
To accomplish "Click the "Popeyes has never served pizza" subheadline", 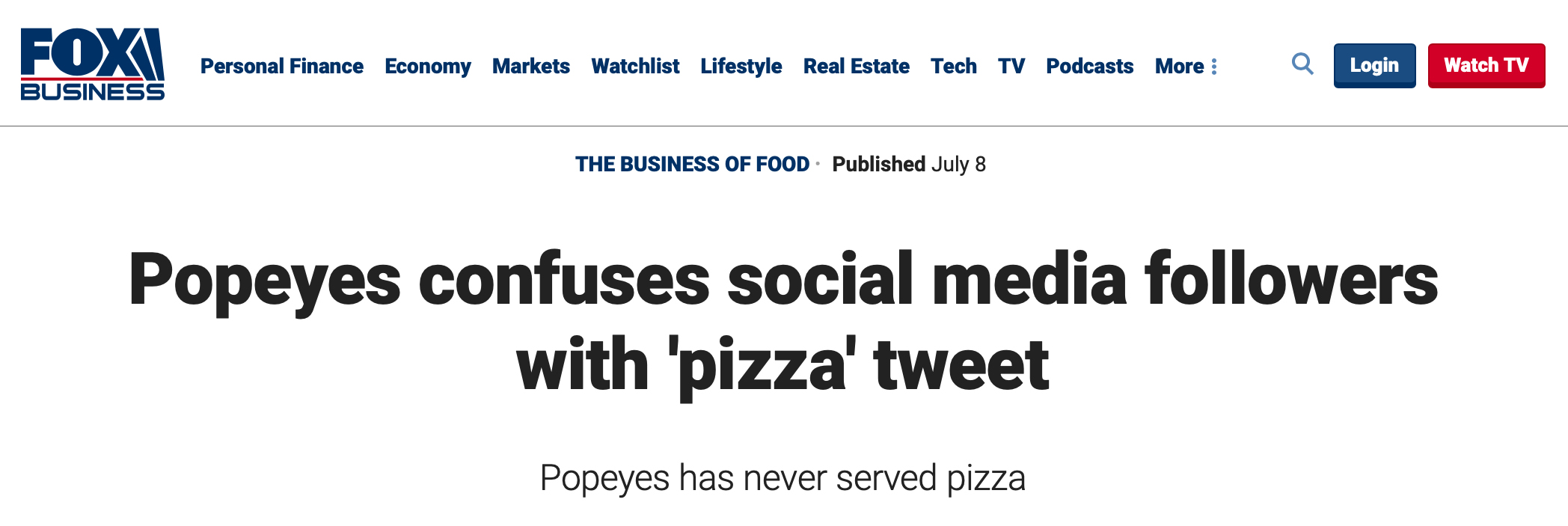I will coord(783,477).
